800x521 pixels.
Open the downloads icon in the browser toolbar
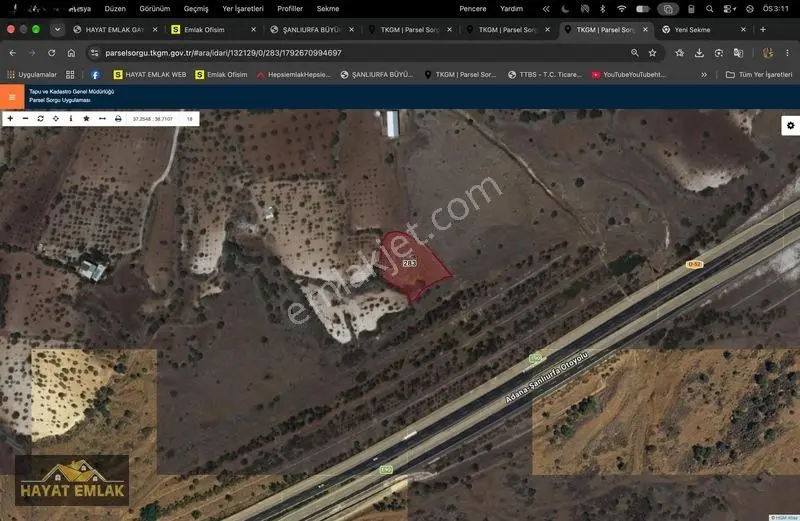699,53
